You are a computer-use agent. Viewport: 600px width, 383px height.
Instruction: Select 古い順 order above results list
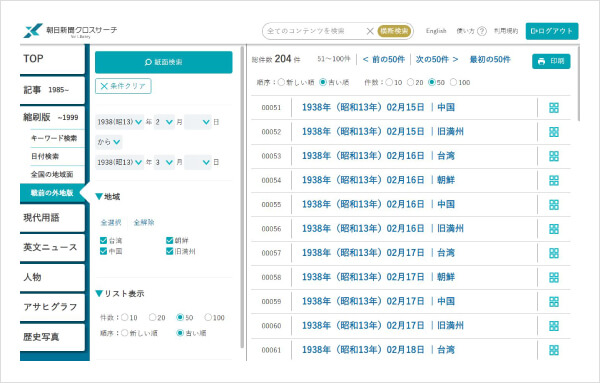pos(323,82)
